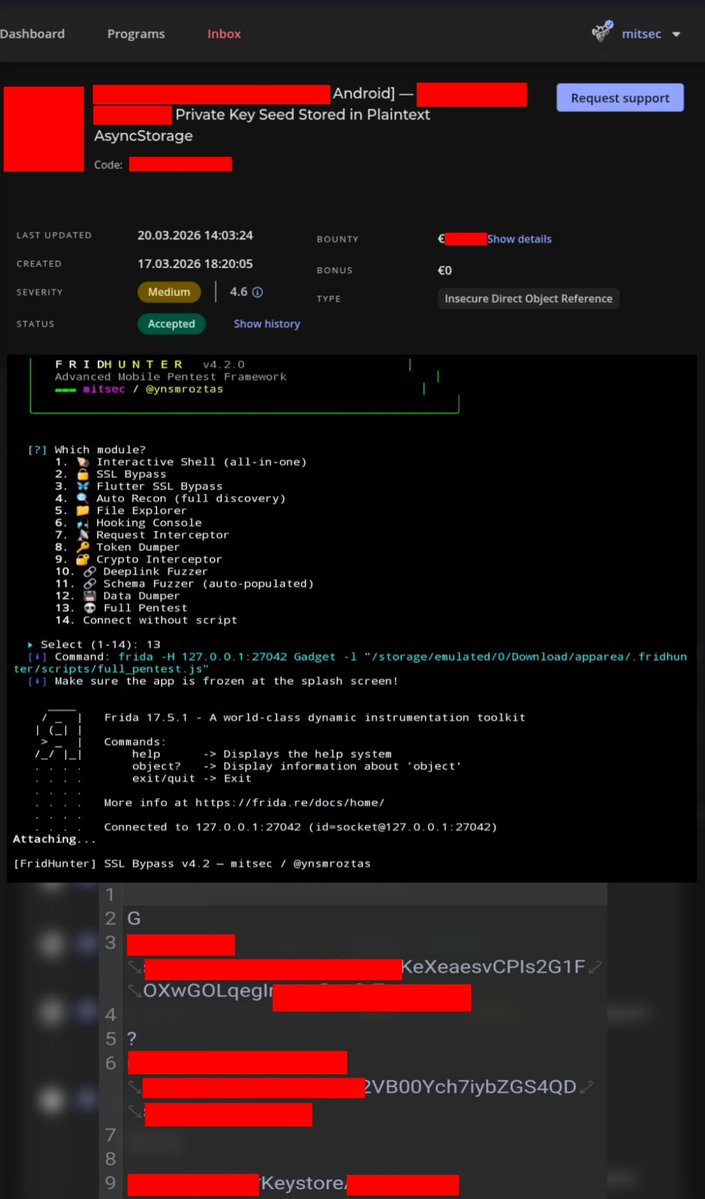Click the SSL Bypass lock icon
Viewport: 705px width, 1199px height.
(x=83, y=475)
